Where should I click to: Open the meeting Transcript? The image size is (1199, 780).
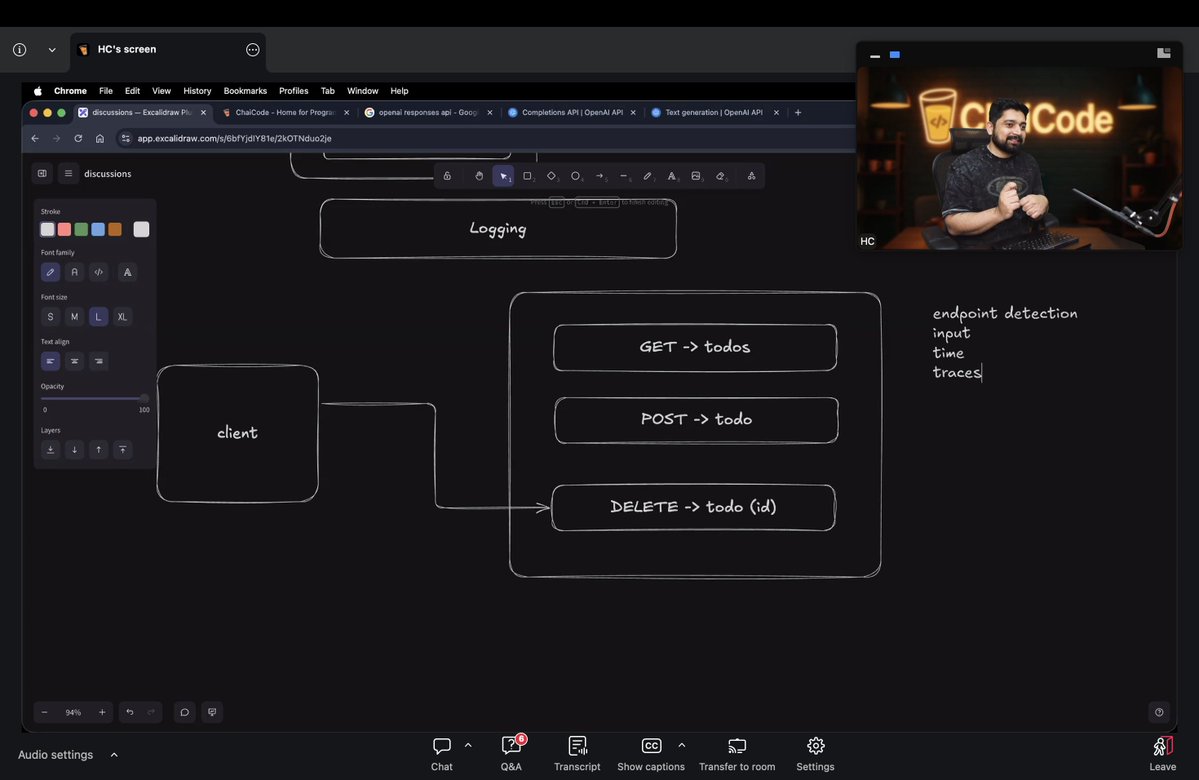point(577,754)
